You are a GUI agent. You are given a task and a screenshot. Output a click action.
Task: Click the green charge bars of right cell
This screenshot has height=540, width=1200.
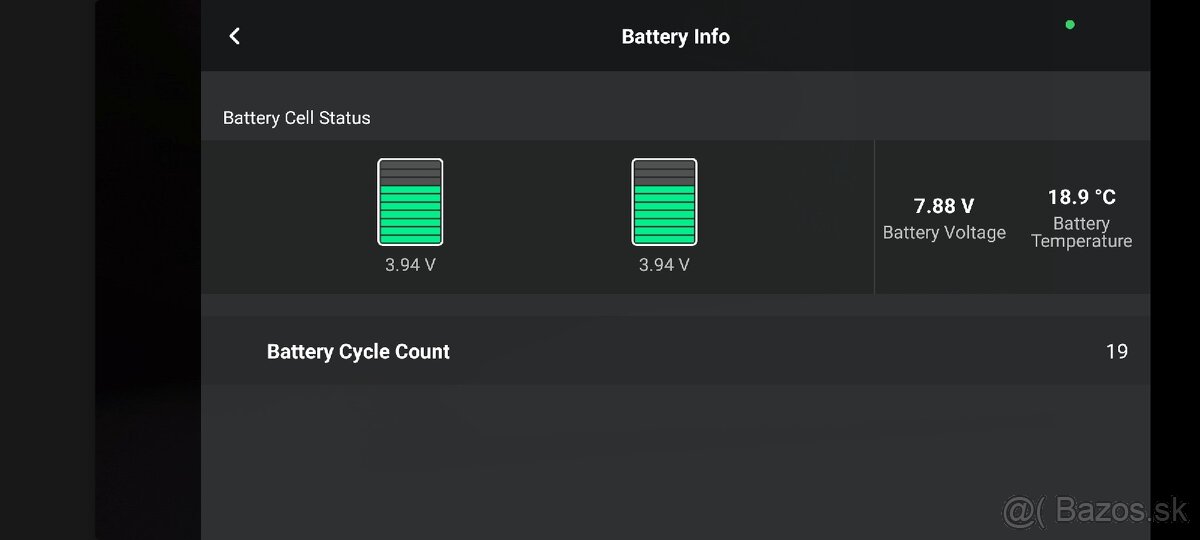click(664, 214)
